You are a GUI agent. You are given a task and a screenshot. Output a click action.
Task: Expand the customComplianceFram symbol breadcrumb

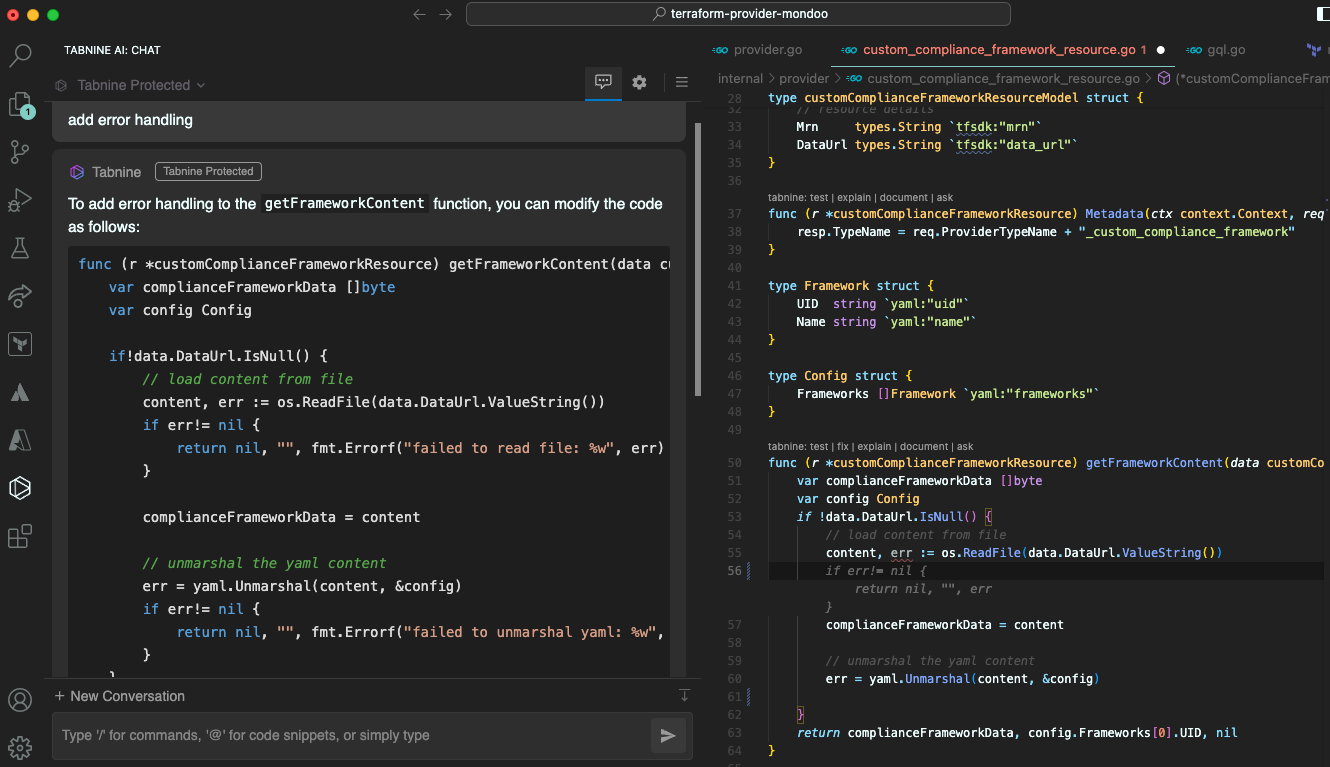click(1250, 78)
